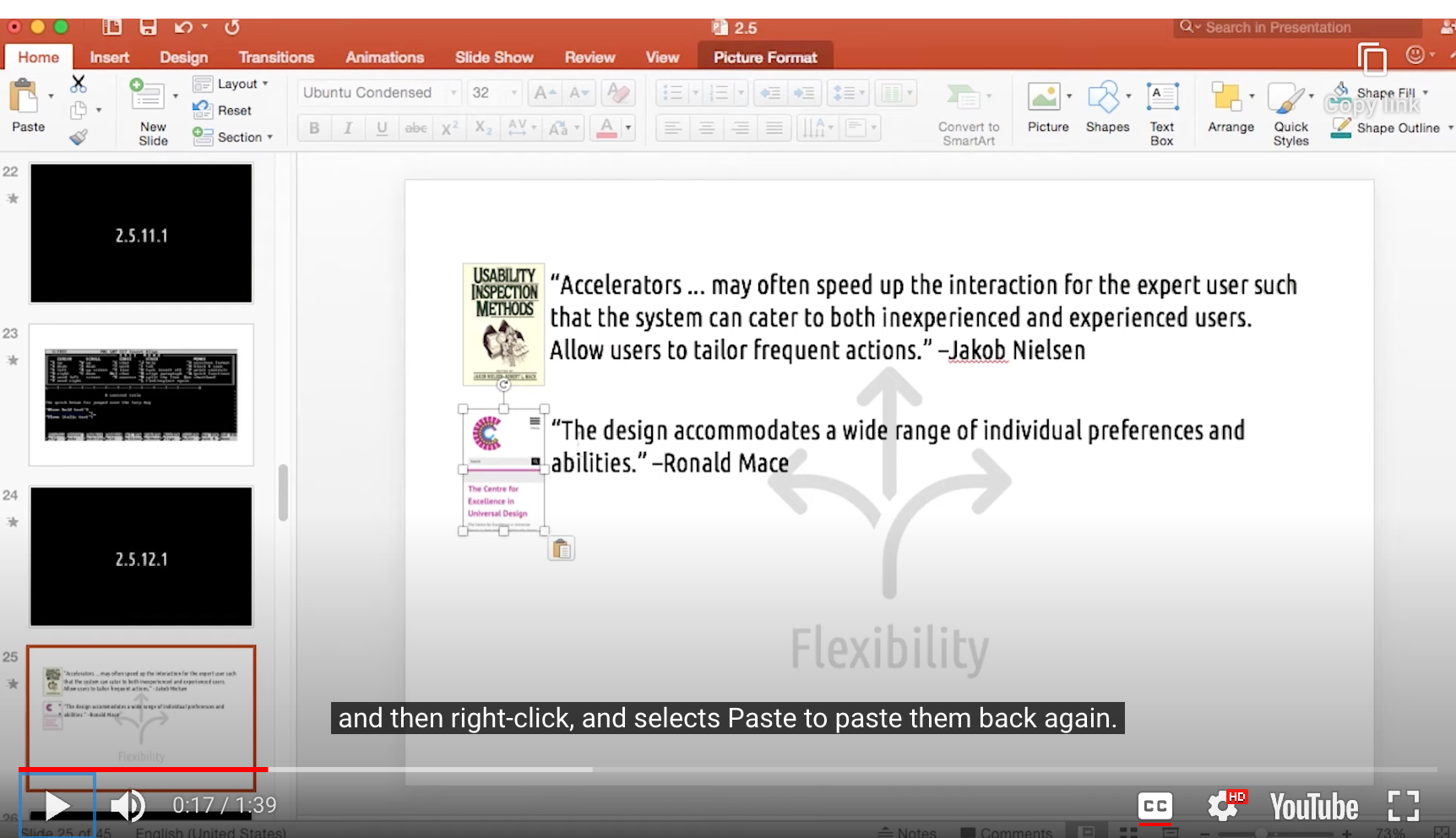Toggle Italic formatting
Image resolution: width=1456 pixels, height=838 pixels.
point(347,128)
